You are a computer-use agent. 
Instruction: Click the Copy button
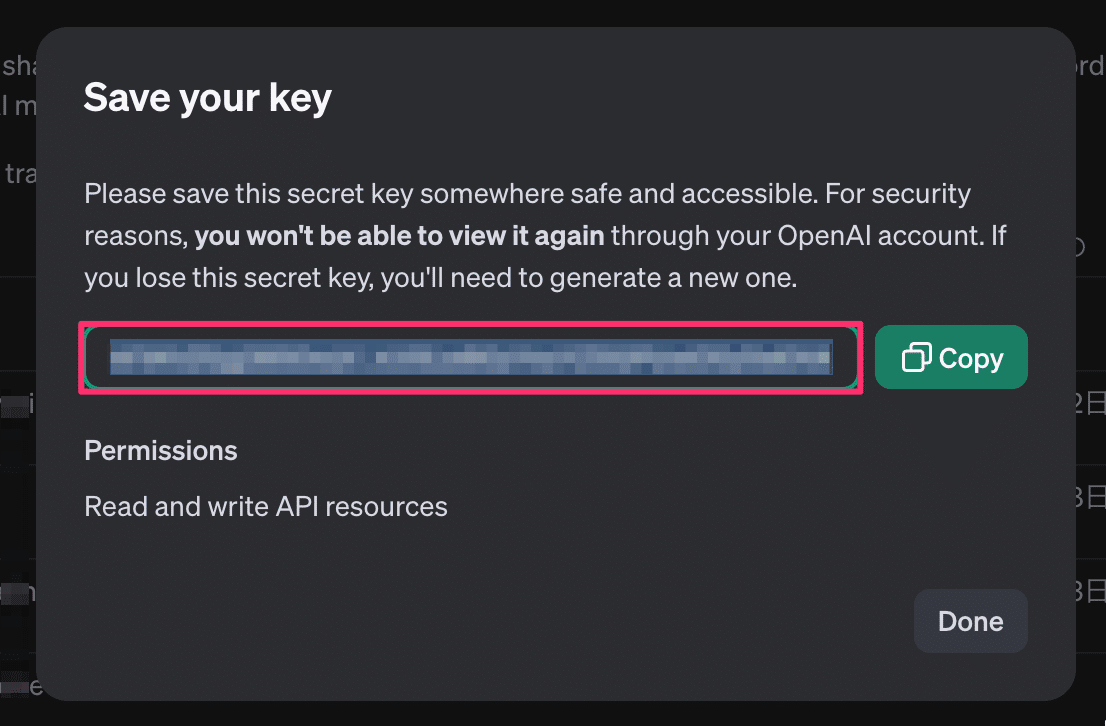click(x=951, y=357)
